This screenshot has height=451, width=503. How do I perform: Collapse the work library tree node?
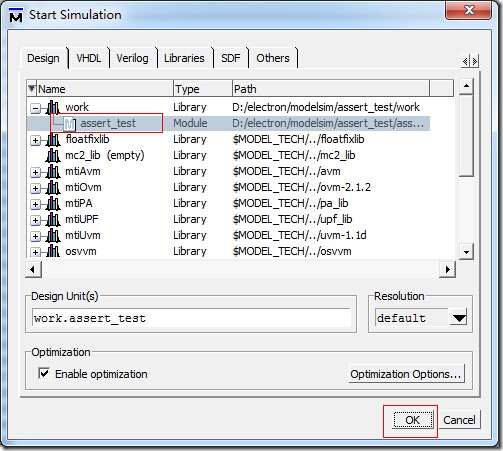click(35, 108)
